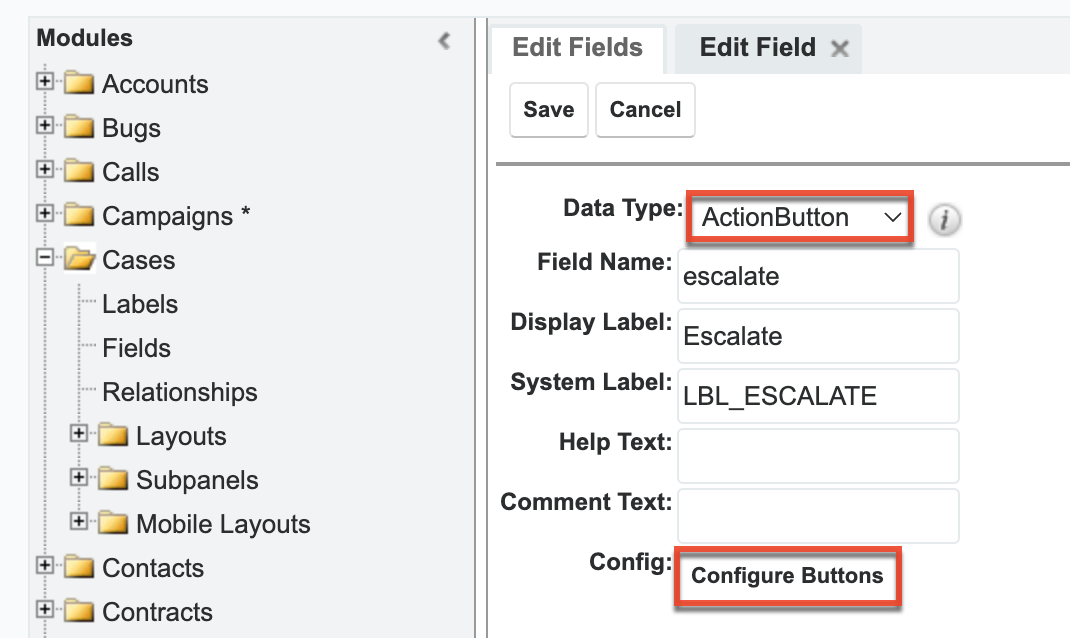Viewport: 1070px width, 638px height.
Task: Click the Bugs folder icon
Action: click(x=78, y=128)
